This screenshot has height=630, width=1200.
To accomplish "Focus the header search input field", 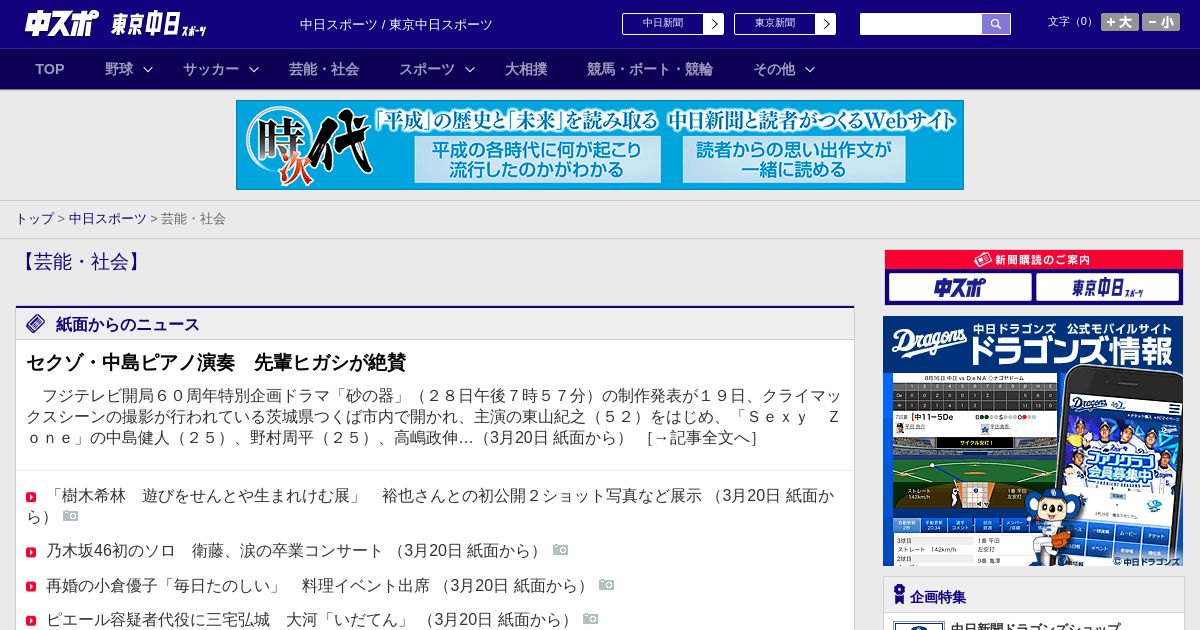I will click(x=921, y=24).
